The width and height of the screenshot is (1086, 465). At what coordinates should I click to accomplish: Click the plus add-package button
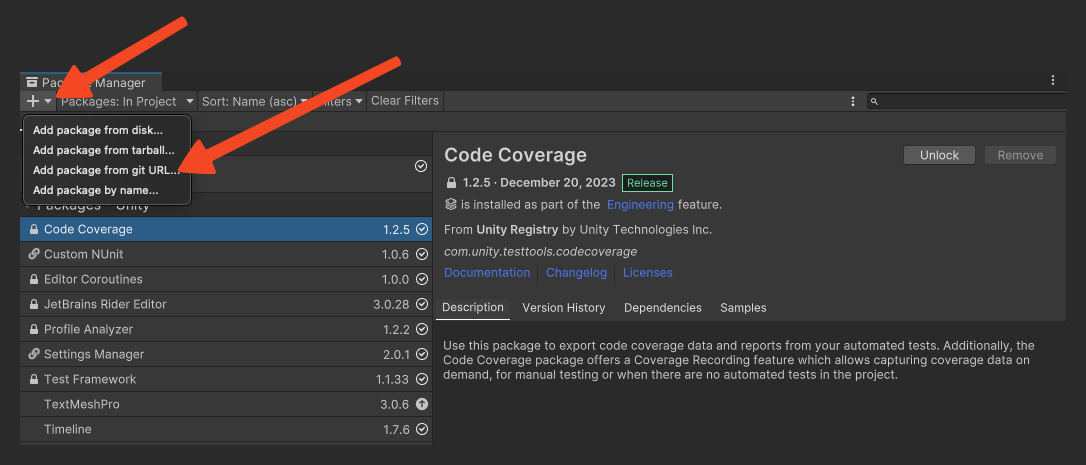tap(33, 101)
